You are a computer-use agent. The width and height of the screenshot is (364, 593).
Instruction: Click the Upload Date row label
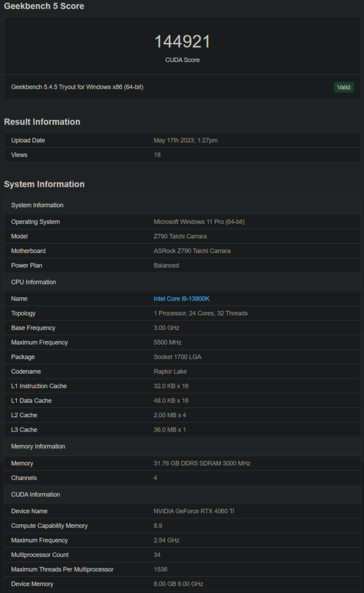[28, 140]
